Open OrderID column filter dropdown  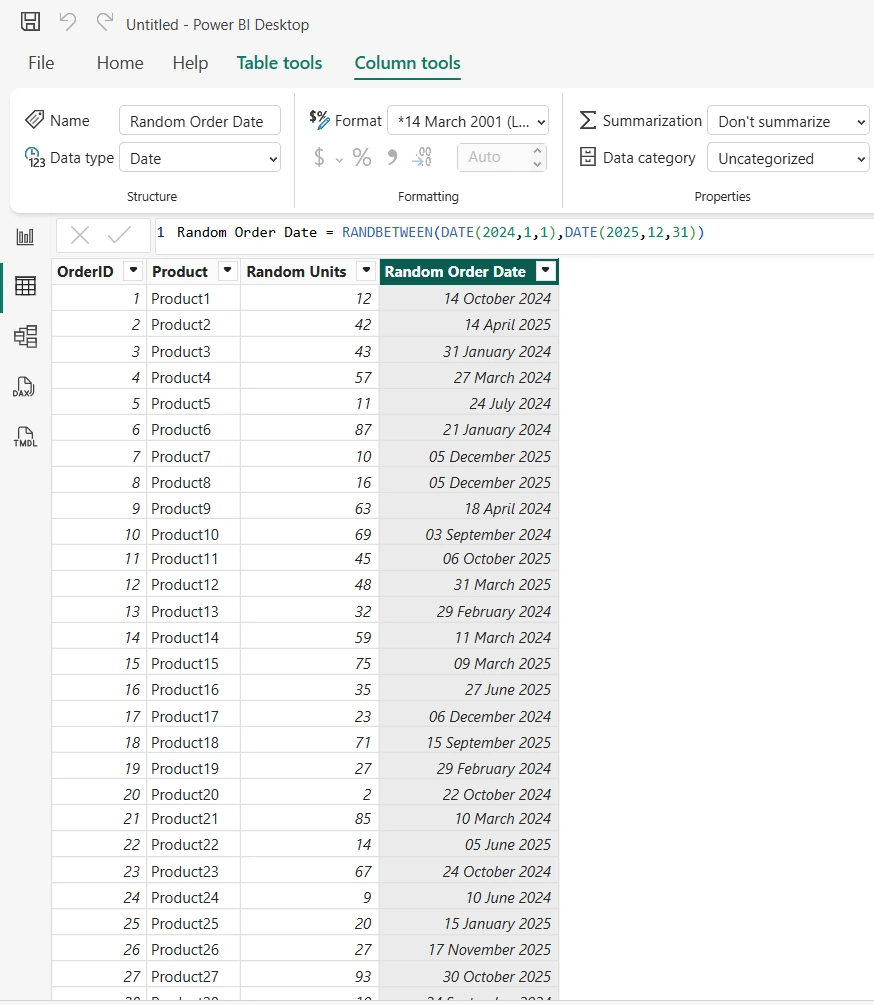coord(133,271)
